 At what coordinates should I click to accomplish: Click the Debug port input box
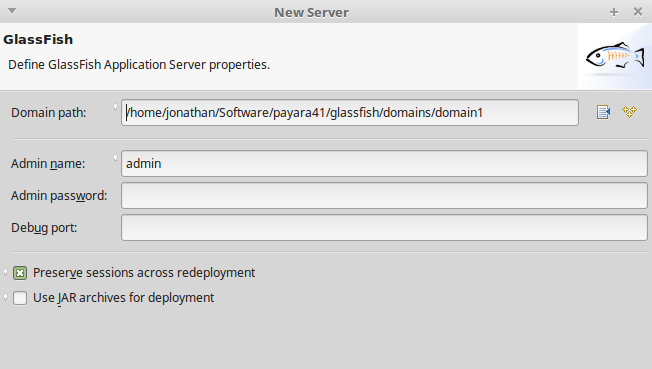click(384, 228)
